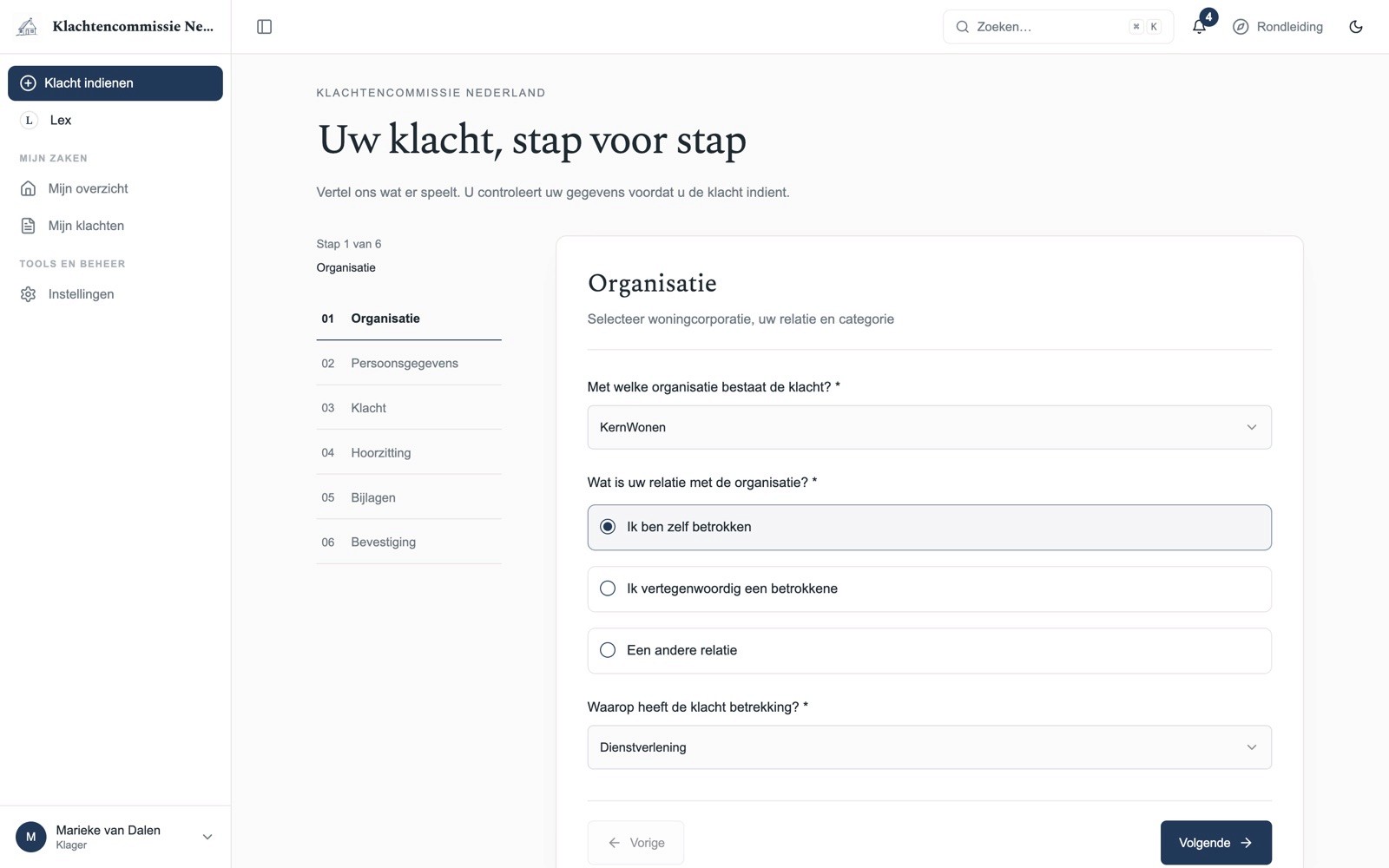
Task: Click the Klachtencommissie Ne... sidebar title
Action: tap(133, 26)
